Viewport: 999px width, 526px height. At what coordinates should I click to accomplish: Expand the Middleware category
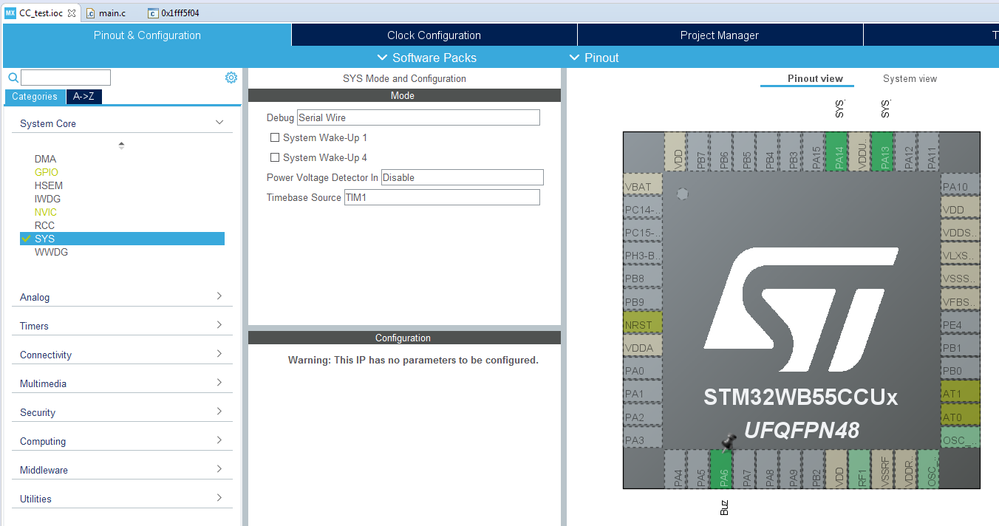click(122, 470)
